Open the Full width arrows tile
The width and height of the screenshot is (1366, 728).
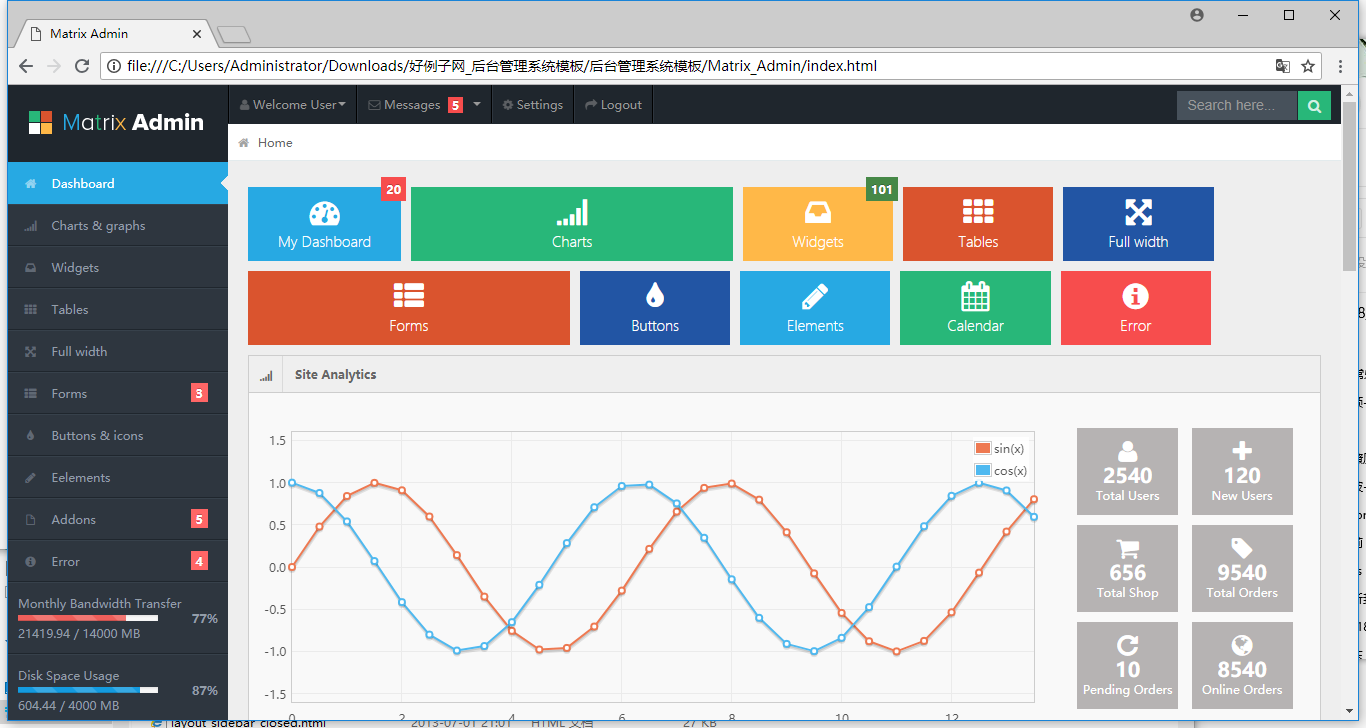click(x=1138, y=224)
